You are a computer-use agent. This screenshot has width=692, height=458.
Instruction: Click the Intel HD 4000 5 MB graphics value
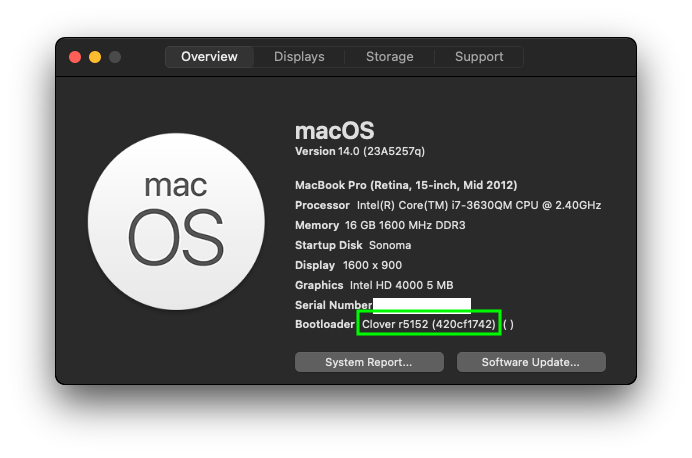[x=401, y=285]
